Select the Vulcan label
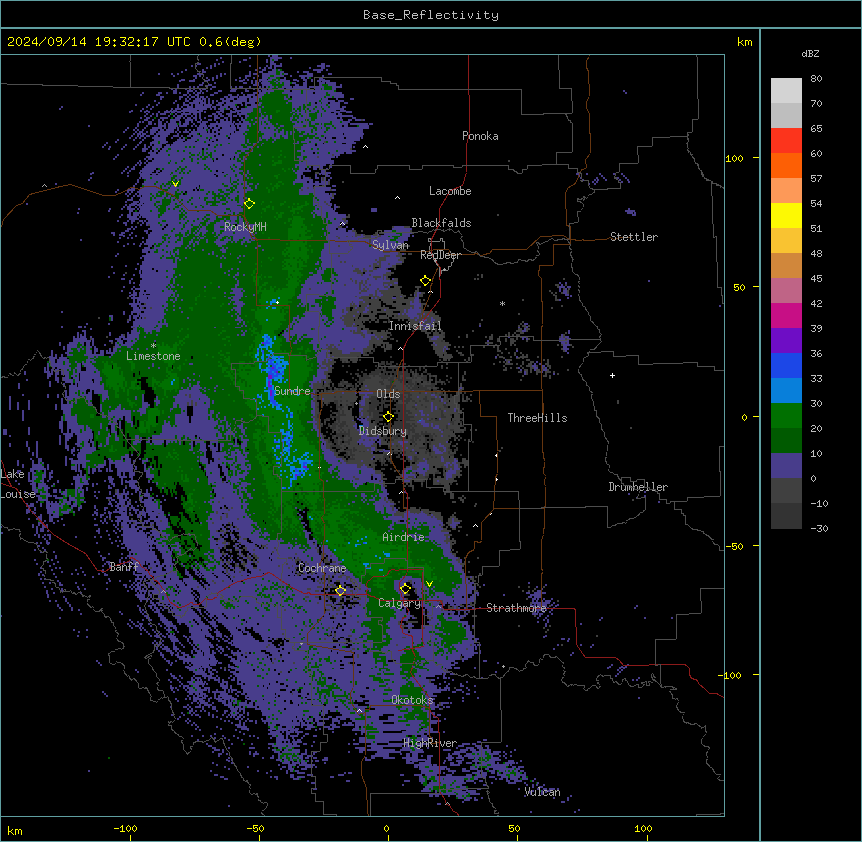This screenshot has width=862, height=842. 542,792
